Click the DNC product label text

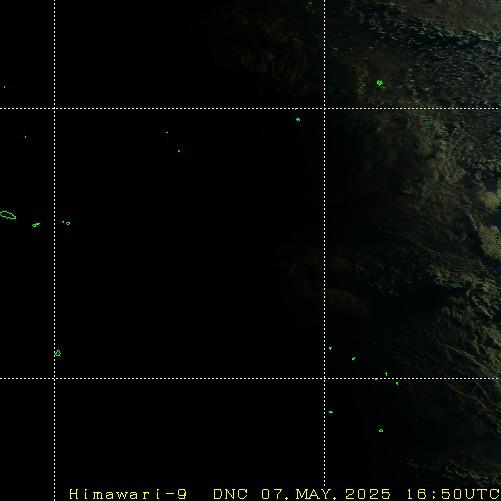230,494
